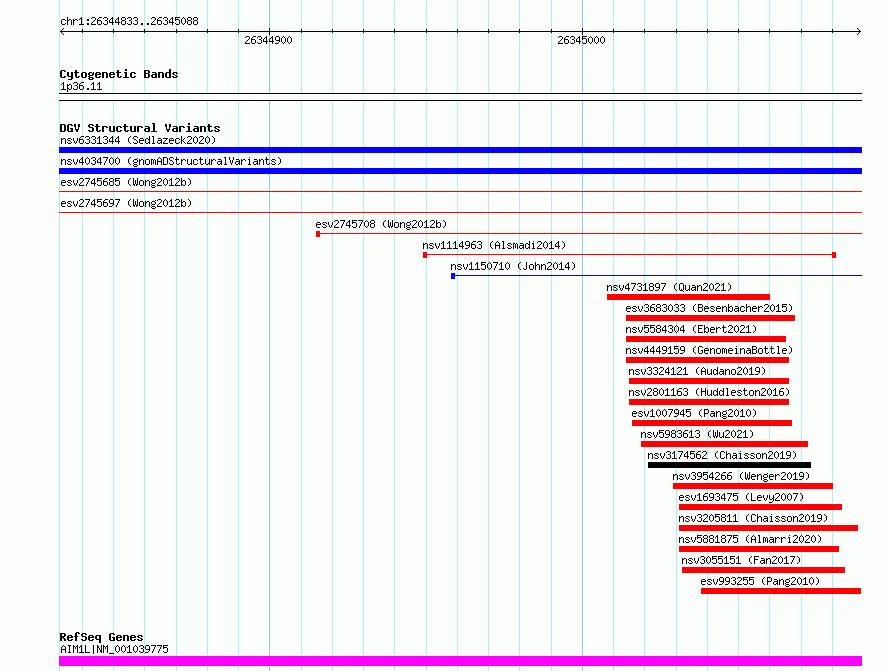This screenshot has height=671, width=890.
Task: Select the red bar under nsv3205811
Action: 769,528
